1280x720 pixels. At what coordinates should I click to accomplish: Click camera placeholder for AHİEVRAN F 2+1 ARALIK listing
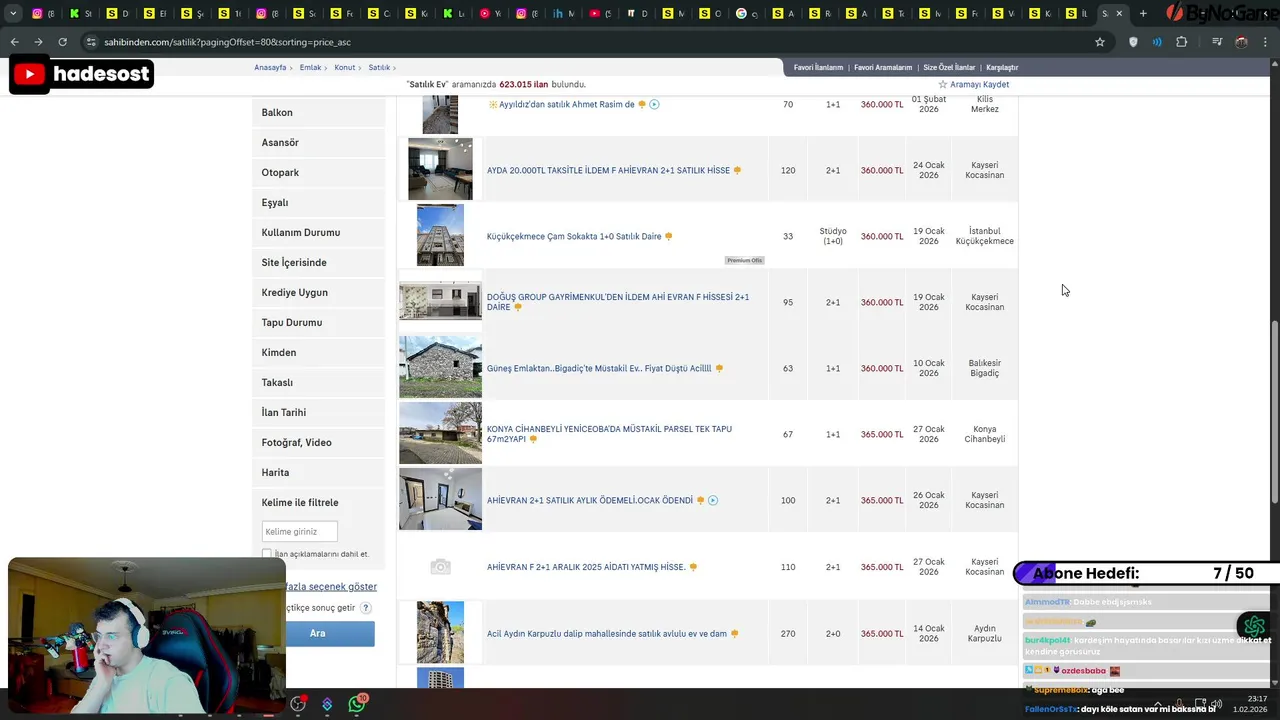coord(440,567)
